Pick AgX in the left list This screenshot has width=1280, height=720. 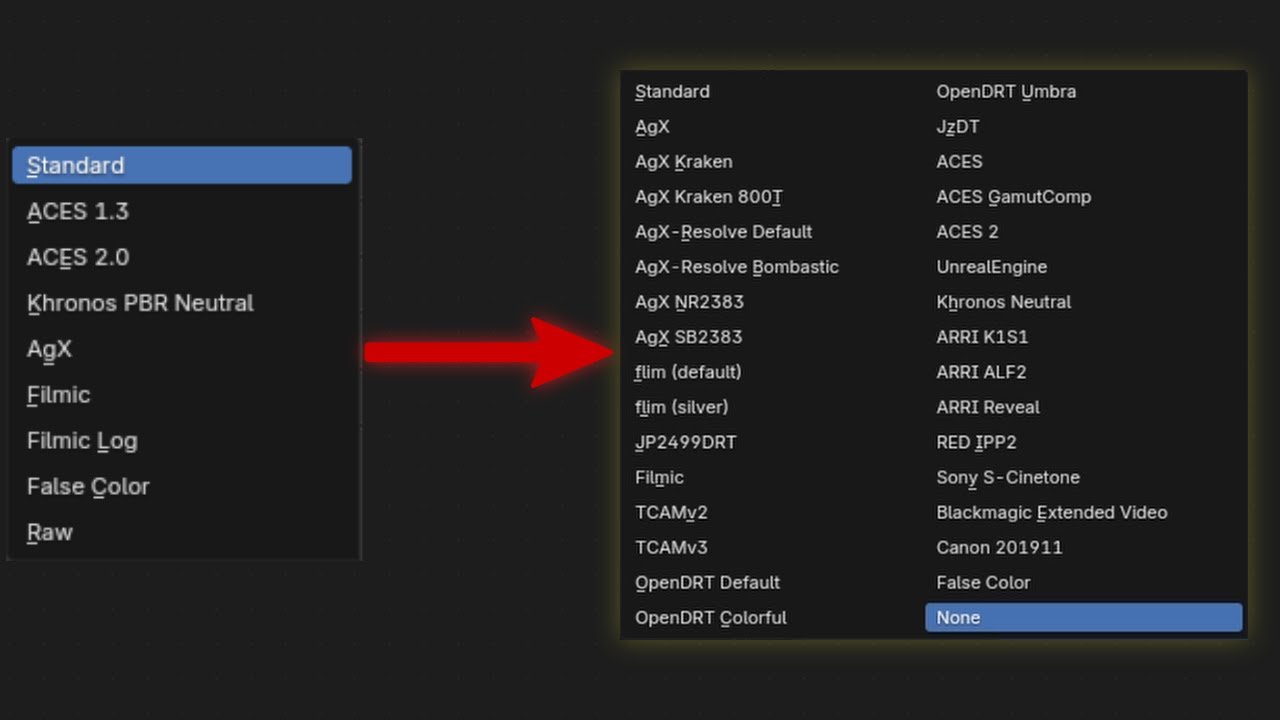tap(50, 349)
